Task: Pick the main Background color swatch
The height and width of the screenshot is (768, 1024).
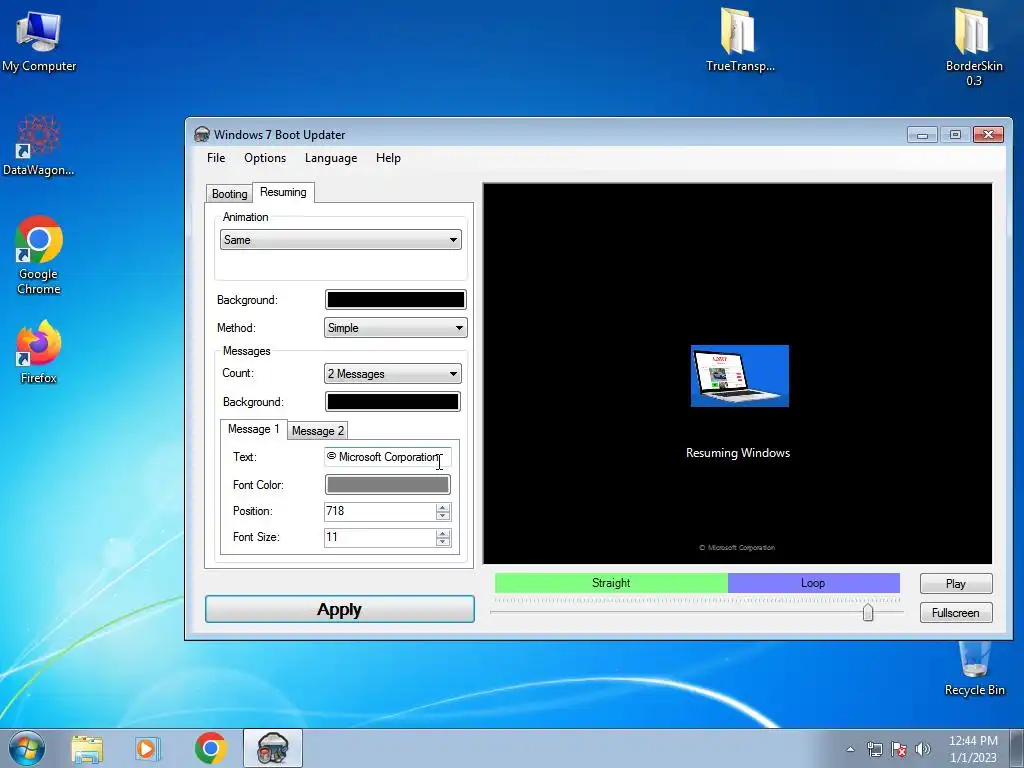Action: tap(396, 300)
